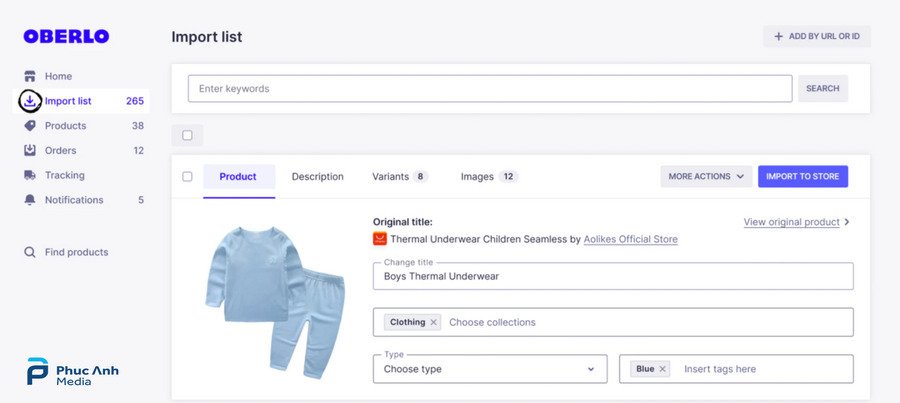Open the More Actions dropdown

[705, 177]
